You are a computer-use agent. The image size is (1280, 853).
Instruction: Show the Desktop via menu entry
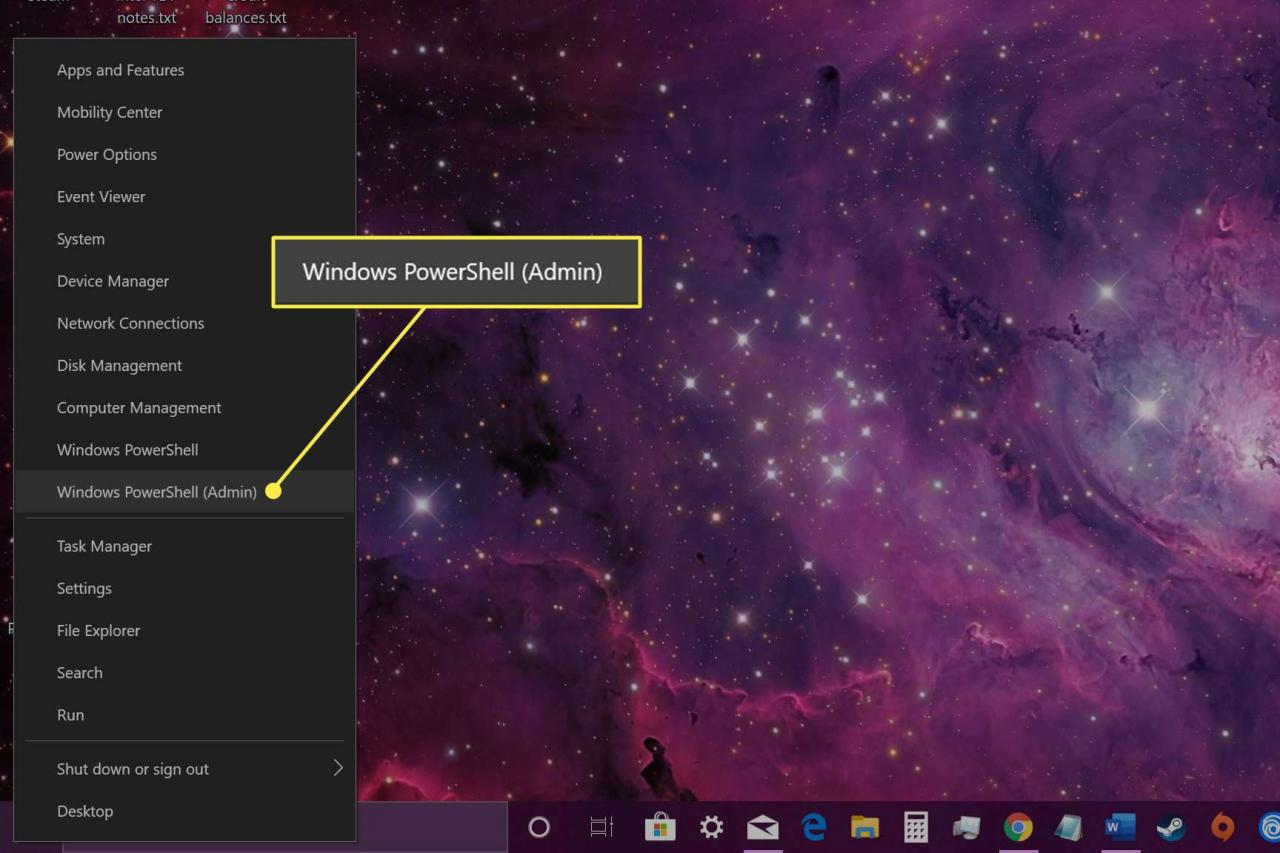[185, 811]
